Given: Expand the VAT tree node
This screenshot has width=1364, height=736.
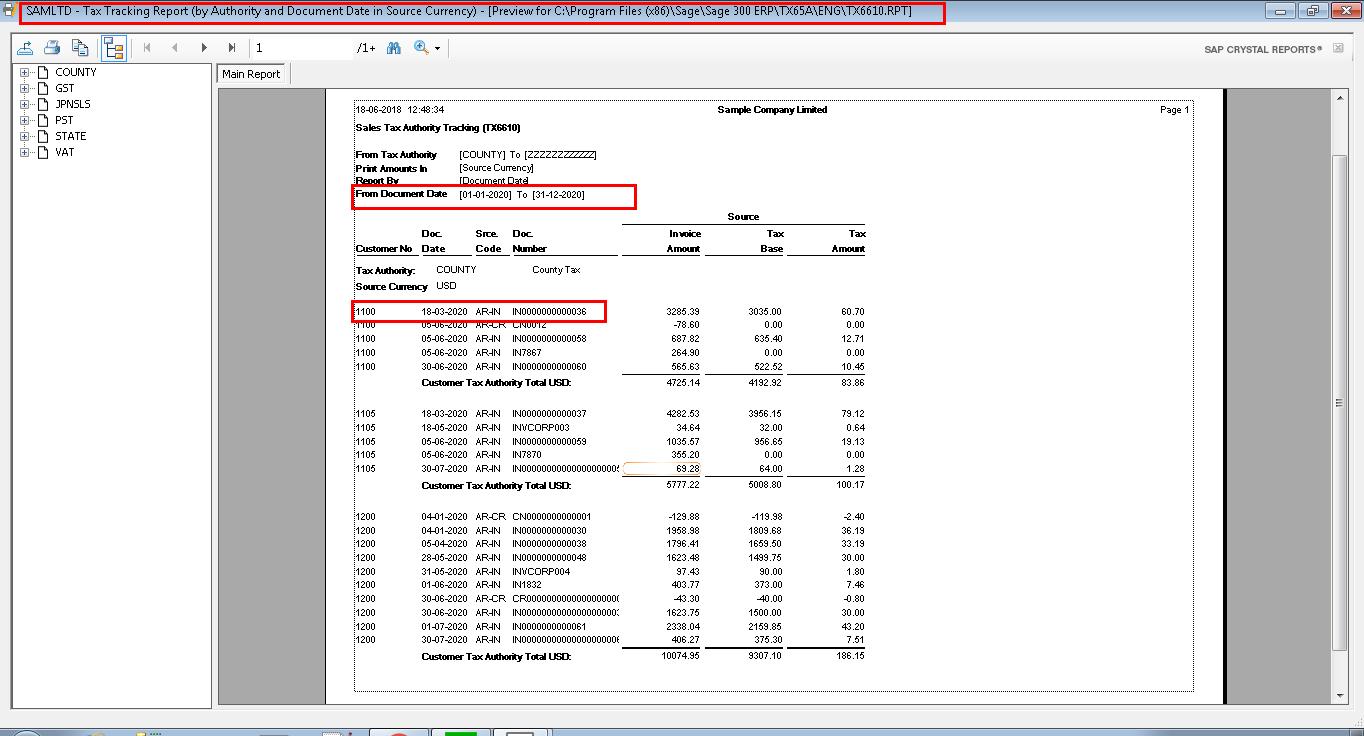Looking at the screenshot, I should coord(25,152).
